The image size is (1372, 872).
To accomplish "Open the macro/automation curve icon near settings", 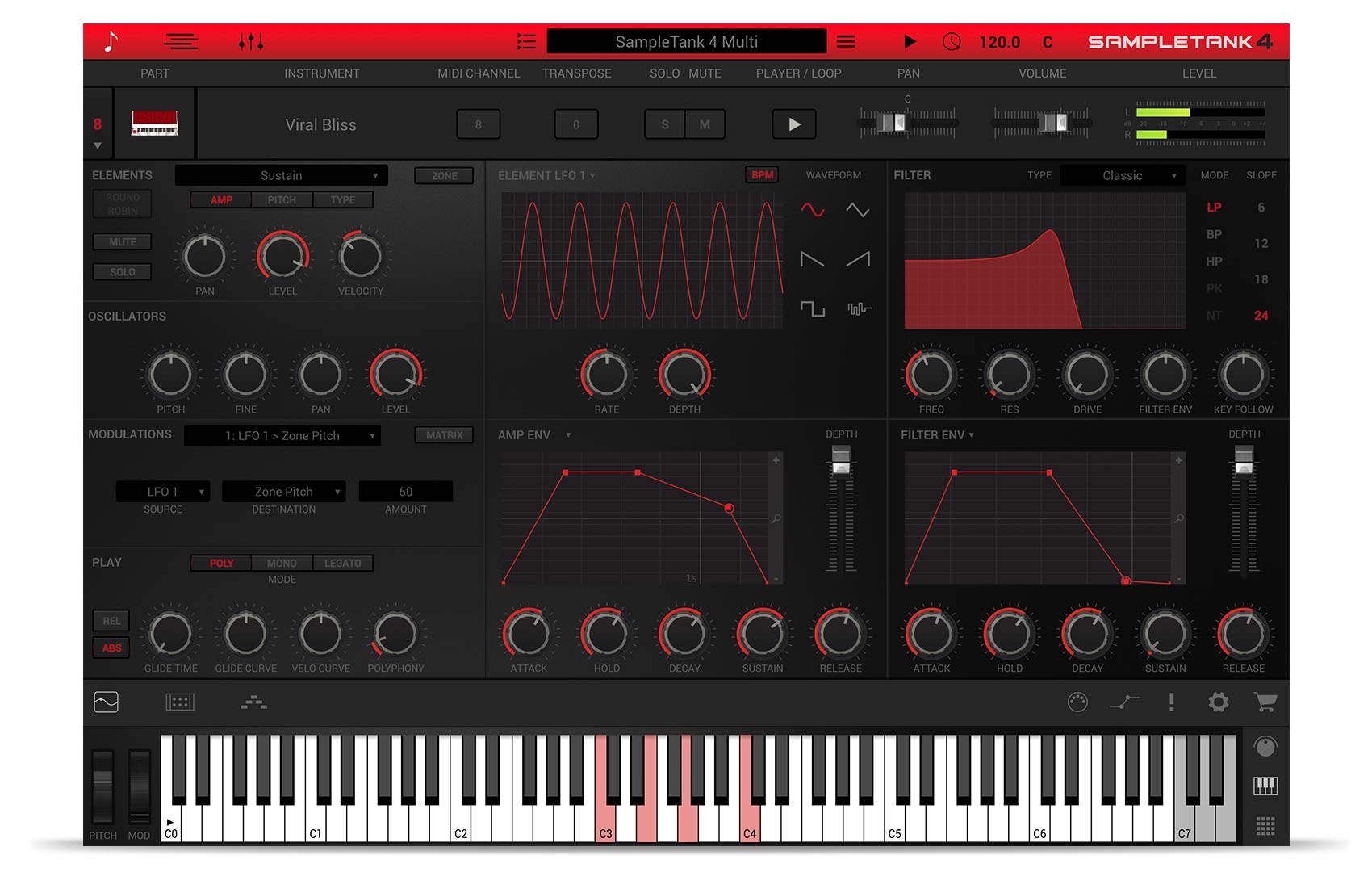I will [x=1125, y=702].
